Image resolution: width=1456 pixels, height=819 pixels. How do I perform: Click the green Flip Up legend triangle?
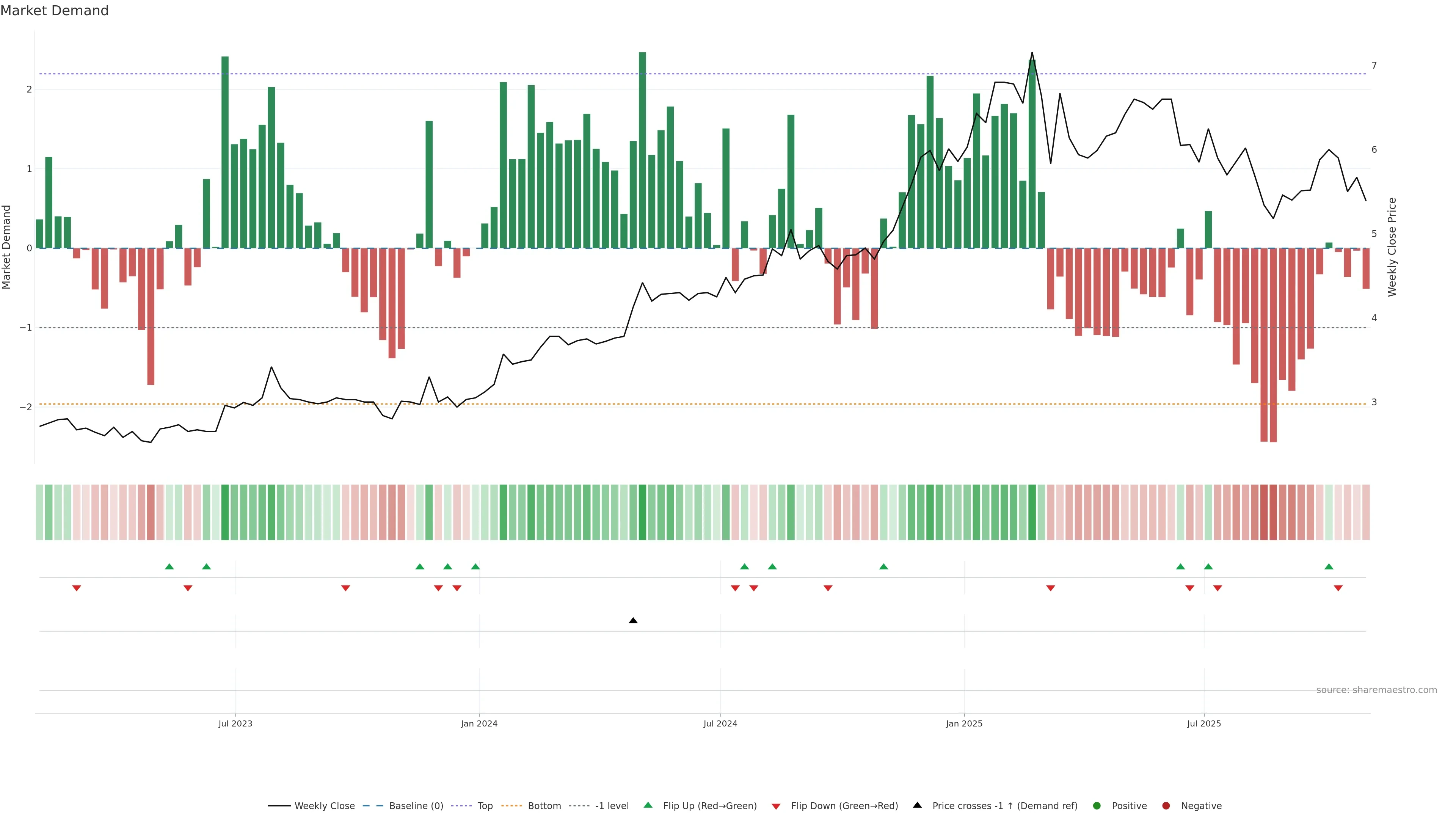[x=648, y=805]
